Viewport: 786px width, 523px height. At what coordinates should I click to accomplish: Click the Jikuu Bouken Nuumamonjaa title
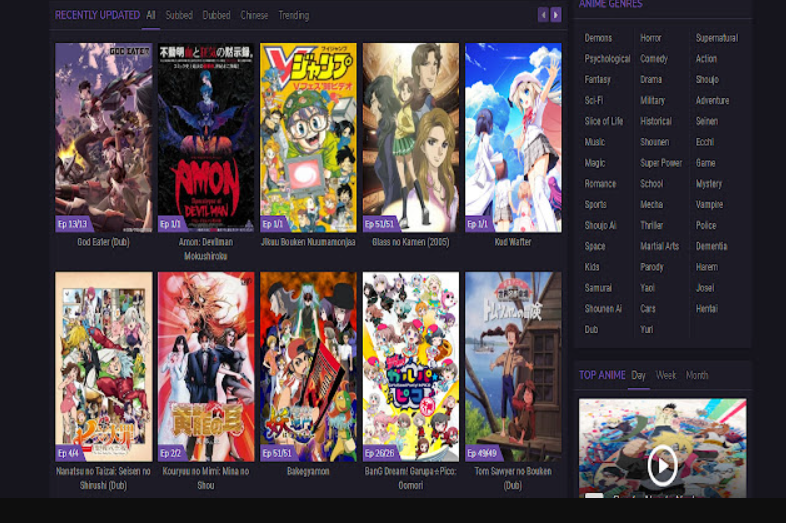pos(308,242)
